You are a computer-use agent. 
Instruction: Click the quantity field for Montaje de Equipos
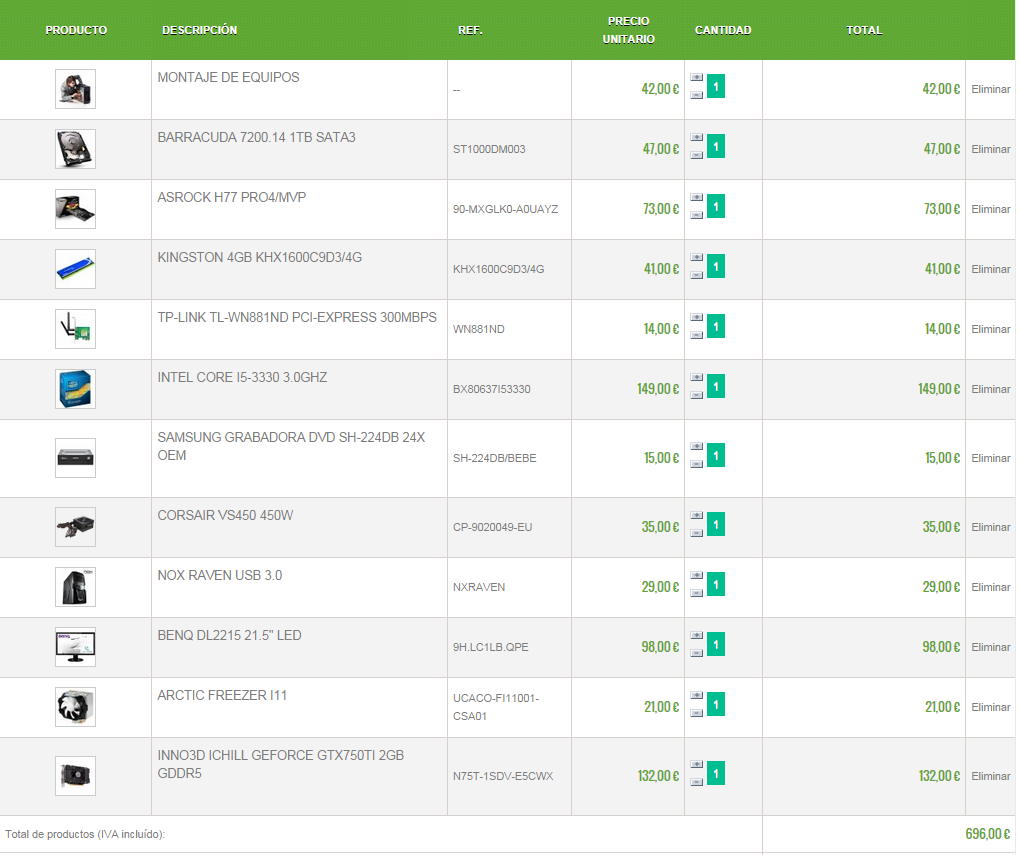tap(716, 86)
